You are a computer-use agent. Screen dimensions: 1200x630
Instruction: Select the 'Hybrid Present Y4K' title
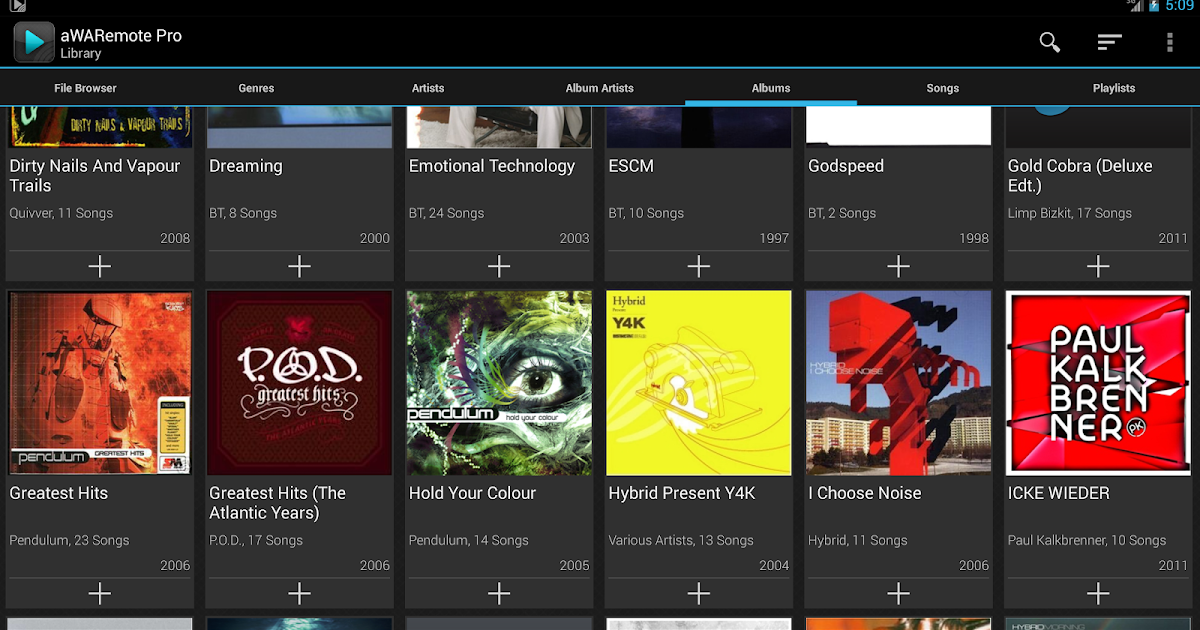click(x=682, y=493)
